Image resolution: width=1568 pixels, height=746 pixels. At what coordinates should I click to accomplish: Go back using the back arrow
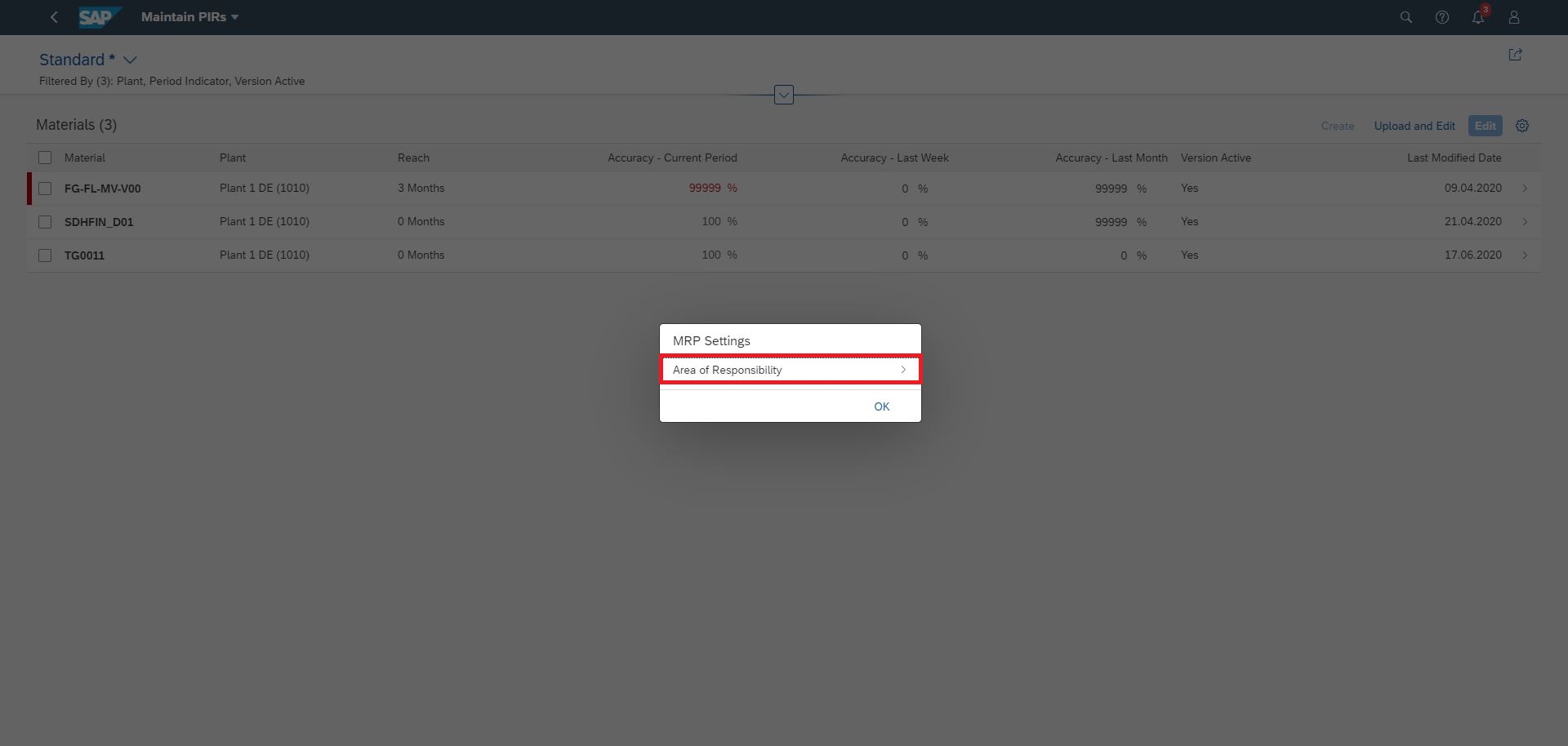click(x=54, y=17)
